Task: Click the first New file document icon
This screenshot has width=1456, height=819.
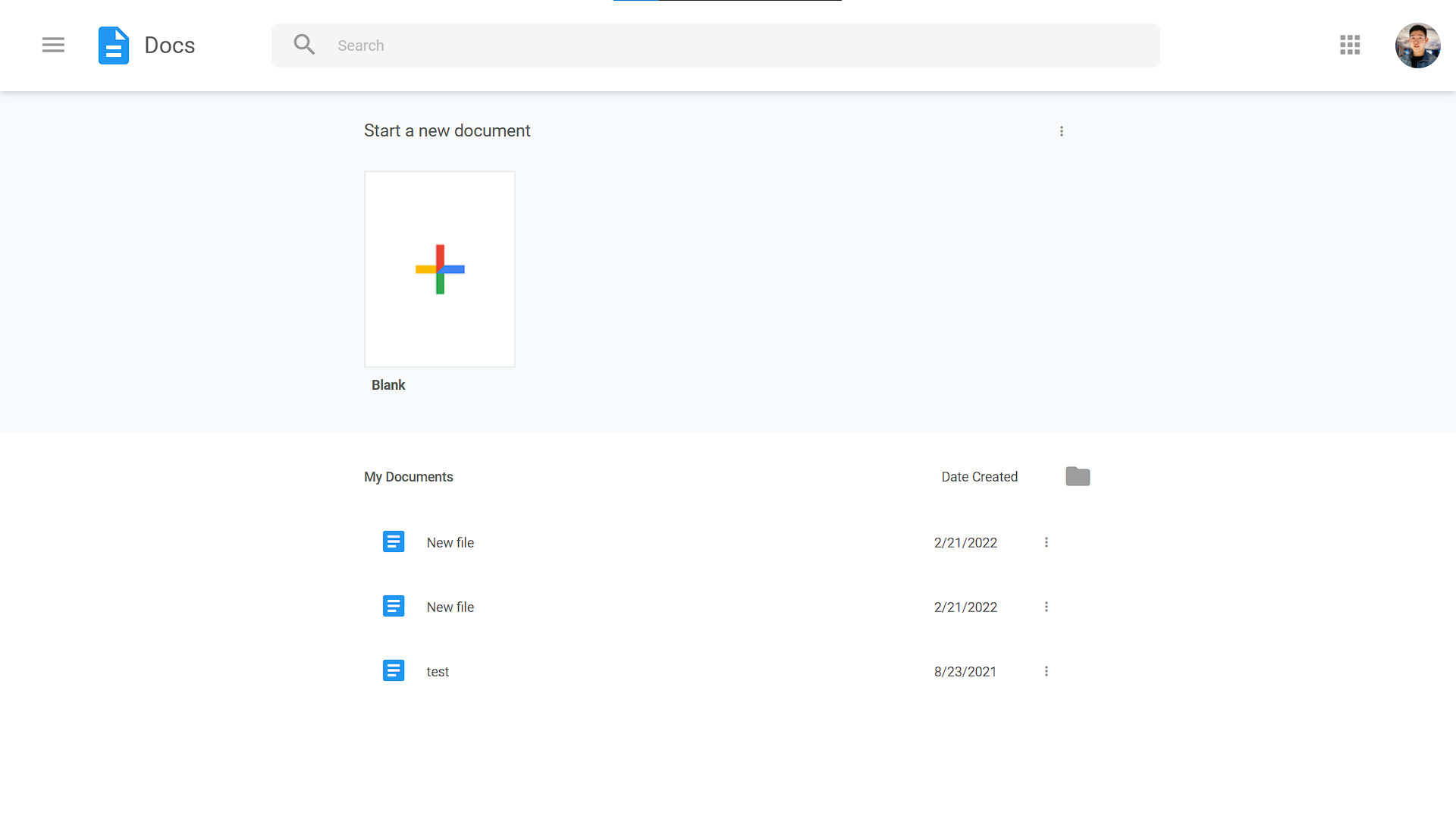Action: [x=394, y=542]
